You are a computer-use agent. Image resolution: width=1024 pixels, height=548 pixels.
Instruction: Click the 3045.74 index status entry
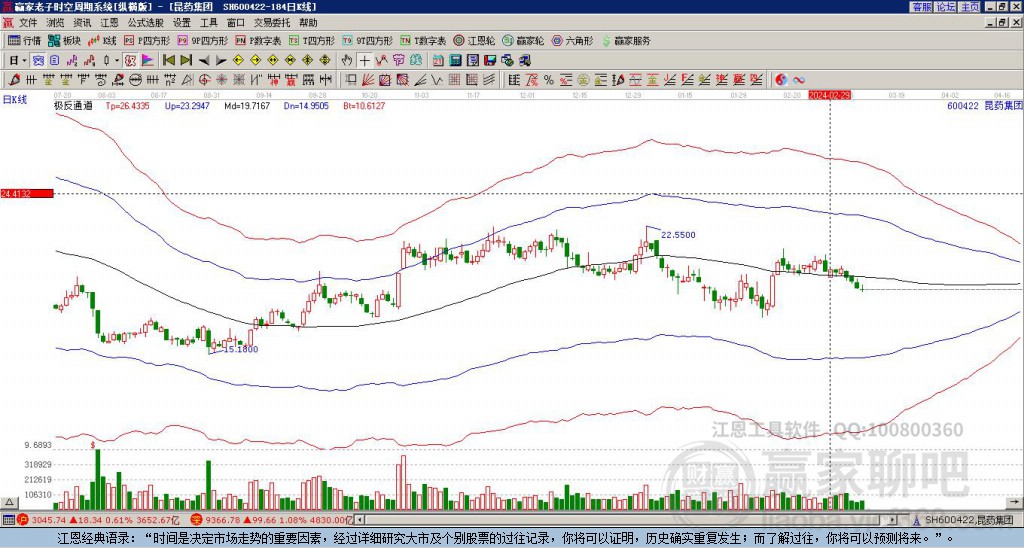point(99,520)
